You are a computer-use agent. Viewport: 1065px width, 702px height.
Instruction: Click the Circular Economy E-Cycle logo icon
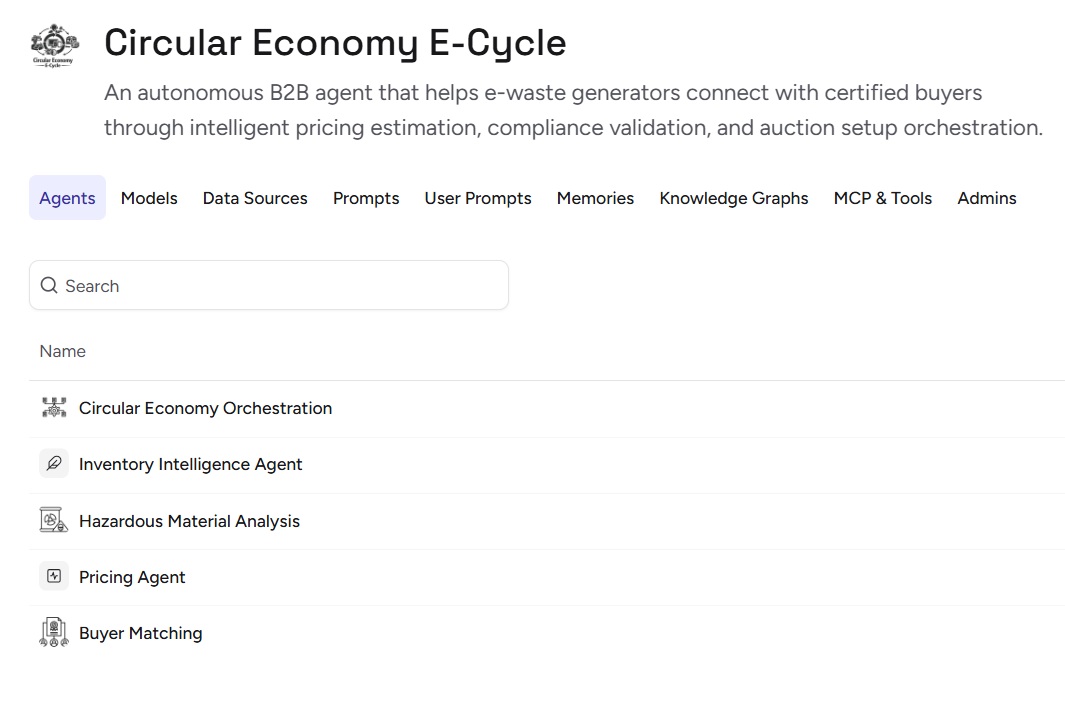[55, 45]
